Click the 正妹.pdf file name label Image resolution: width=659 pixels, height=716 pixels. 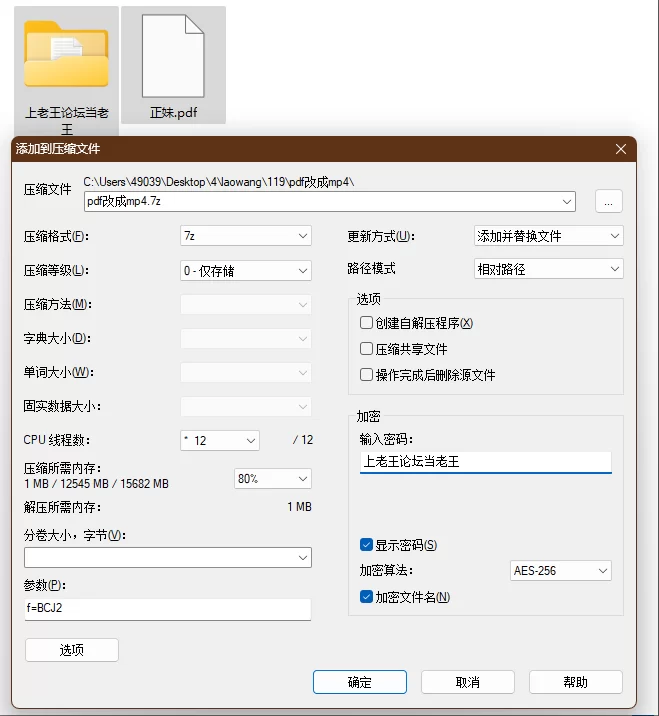point(173,112)
